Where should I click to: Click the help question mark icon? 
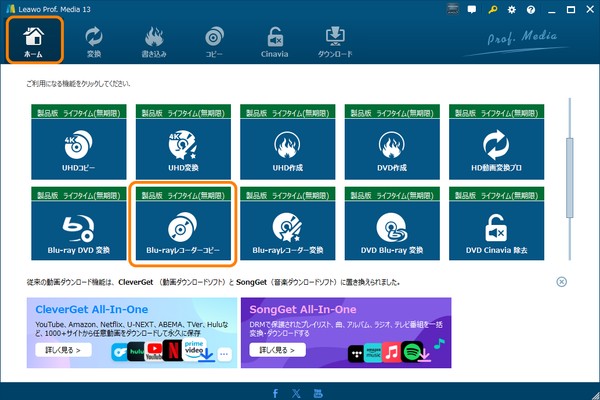531,10
